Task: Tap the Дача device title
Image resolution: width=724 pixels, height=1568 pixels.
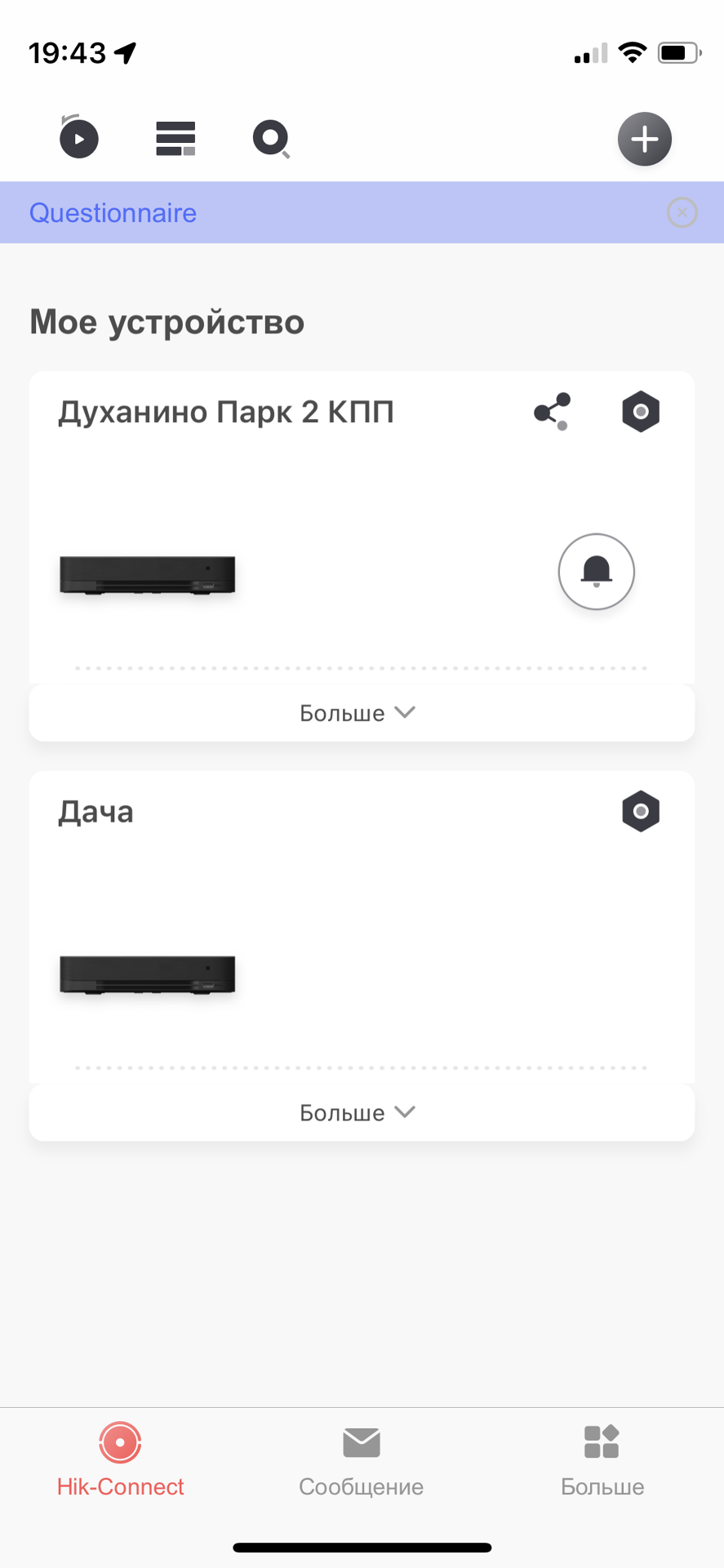Action: 95,813
